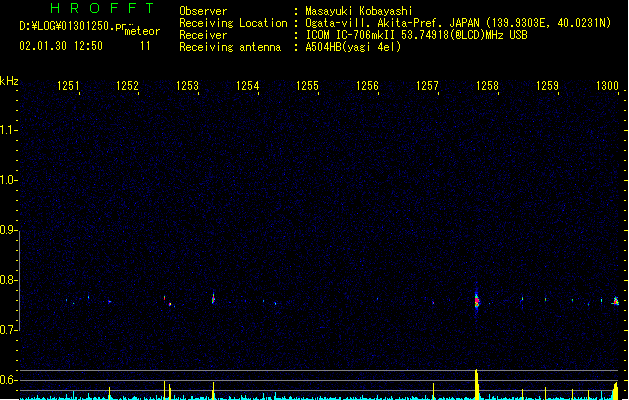The width and height of the screenshot is (629, 400).
Task: Click the 1255 time axis marker
Action: [307, 86]
